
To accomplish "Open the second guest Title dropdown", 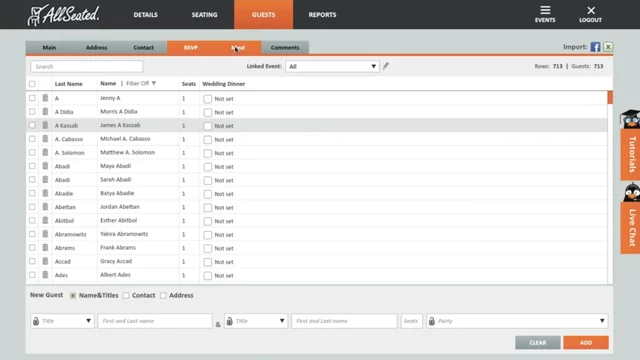I will [256, 321].
